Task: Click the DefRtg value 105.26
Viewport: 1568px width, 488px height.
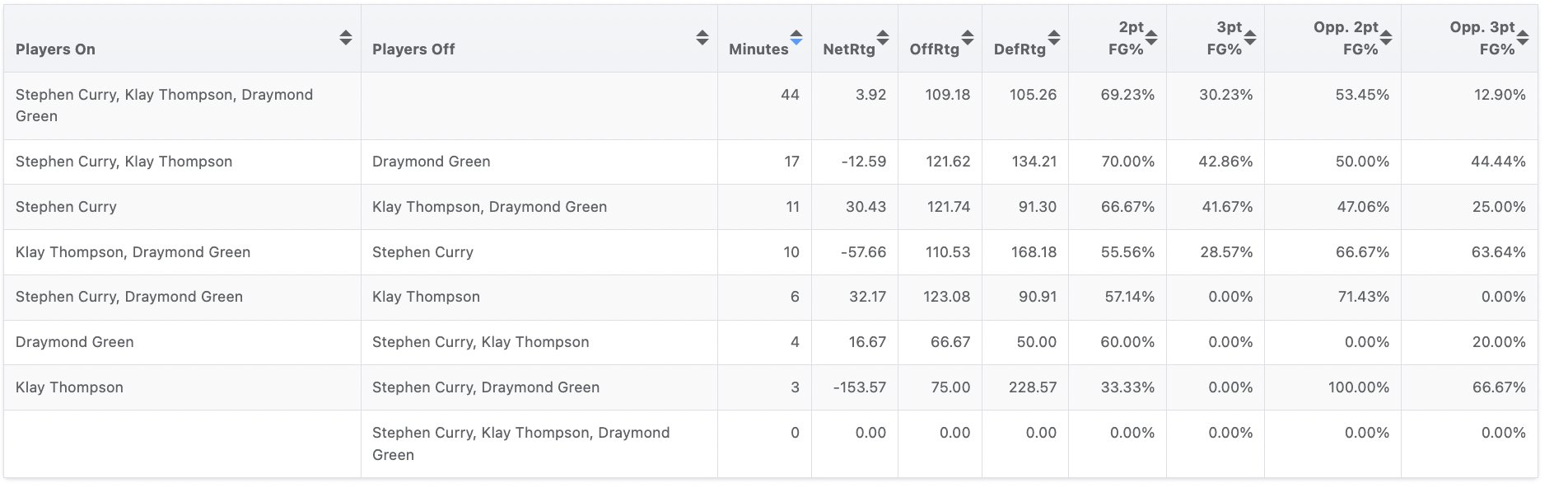Action: tap(1033, 95)
